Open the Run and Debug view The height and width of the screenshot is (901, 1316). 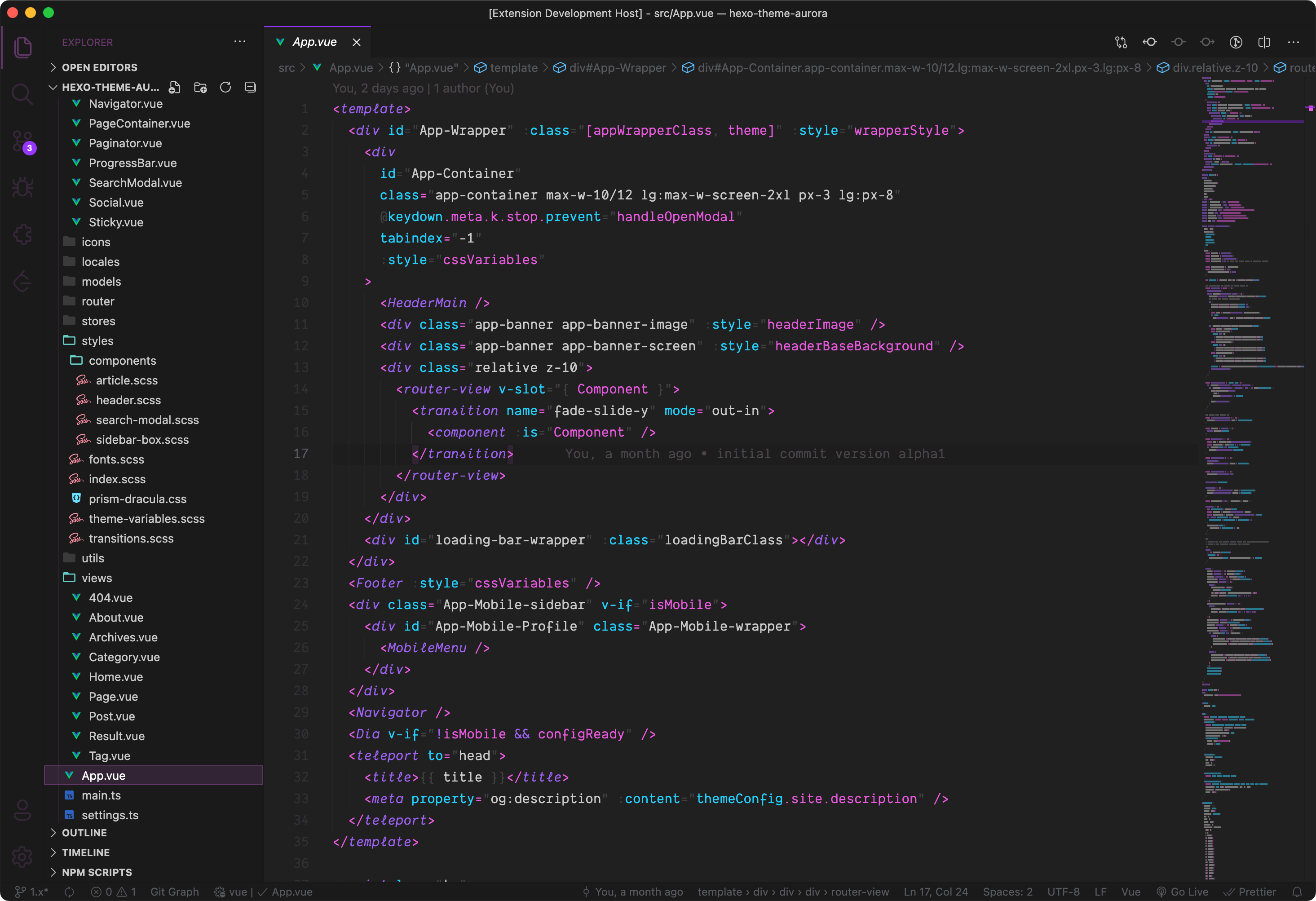pyautogui.click(x=22, y=187)
